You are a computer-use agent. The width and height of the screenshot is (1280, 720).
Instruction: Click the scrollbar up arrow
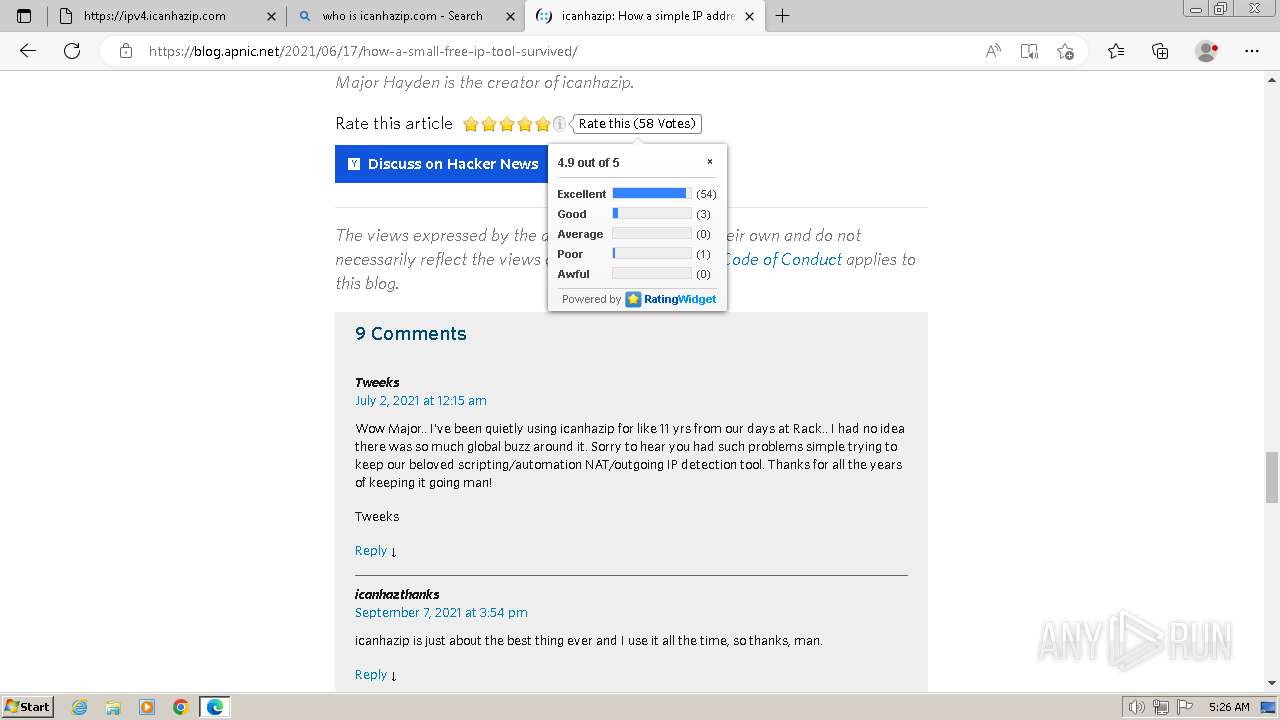1271,79
